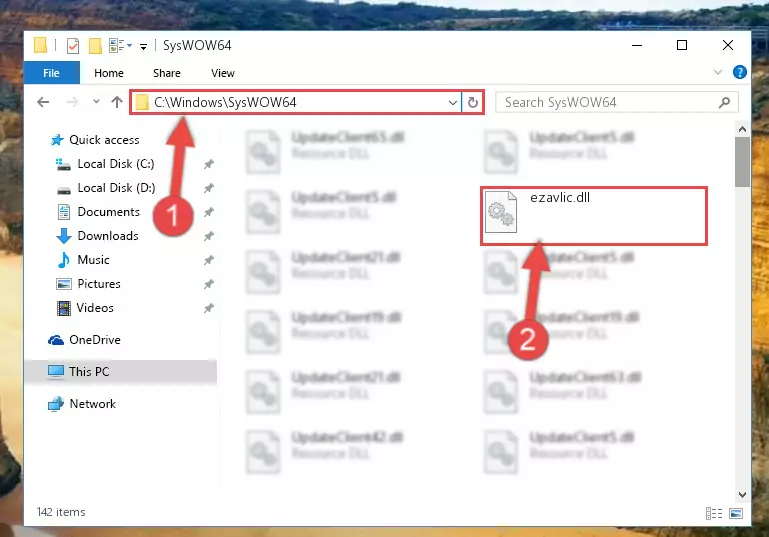This screenshot has height=537, width=769.
Task: Click the Properties checkmark icon in title bar
Action: [73, 46]
